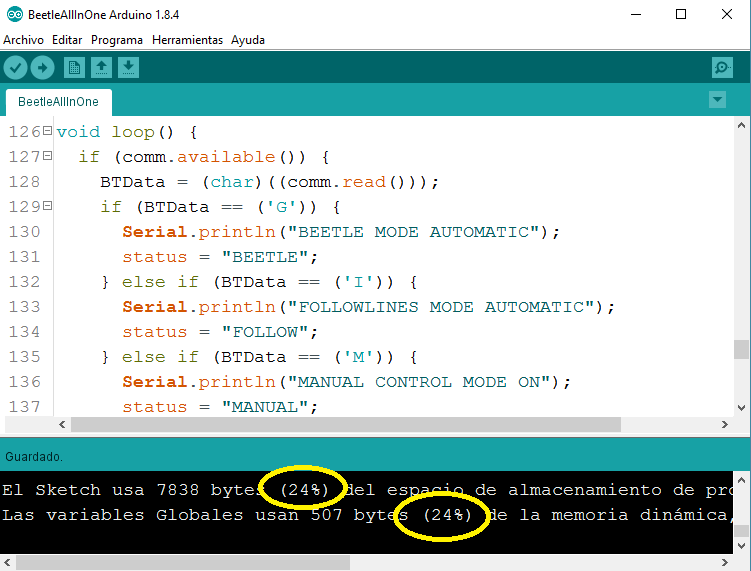Click the text "BEETLE MODE AUTOMATIC"
The height and width of the screenshot is (571, 751).
pyautogui.click(x=413, y=232)
